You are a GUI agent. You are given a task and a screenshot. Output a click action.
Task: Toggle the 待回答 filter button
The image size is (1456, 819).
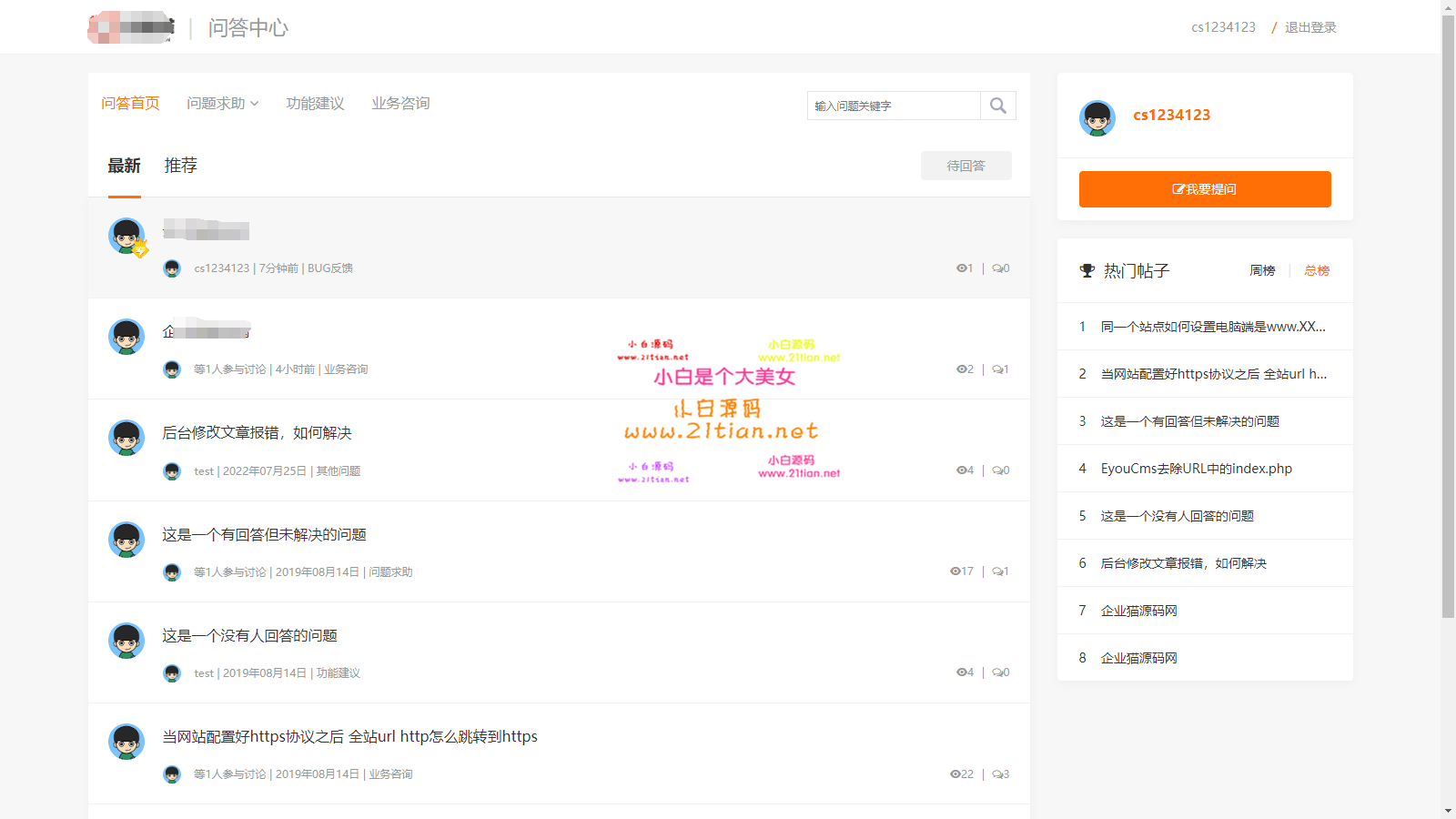coord(966,166)
